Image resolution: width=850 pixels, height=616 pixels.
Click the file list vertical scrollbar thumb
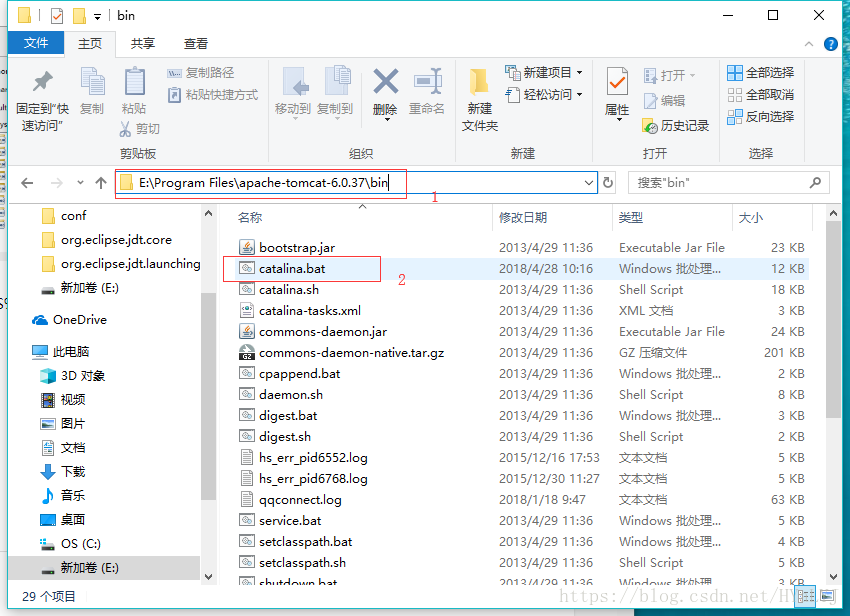[x=833, y=320]
